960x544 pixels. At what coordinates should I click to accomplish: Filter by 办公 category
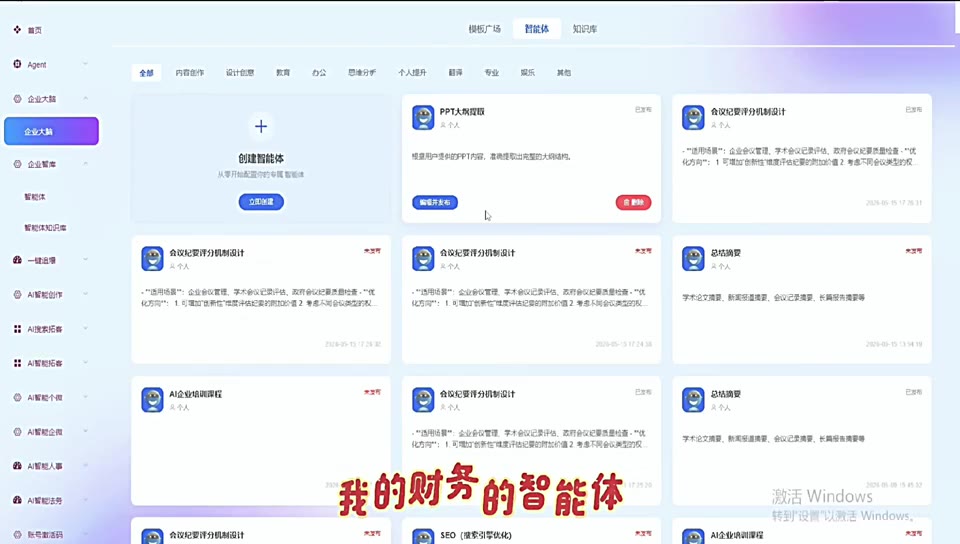[319, 72]
